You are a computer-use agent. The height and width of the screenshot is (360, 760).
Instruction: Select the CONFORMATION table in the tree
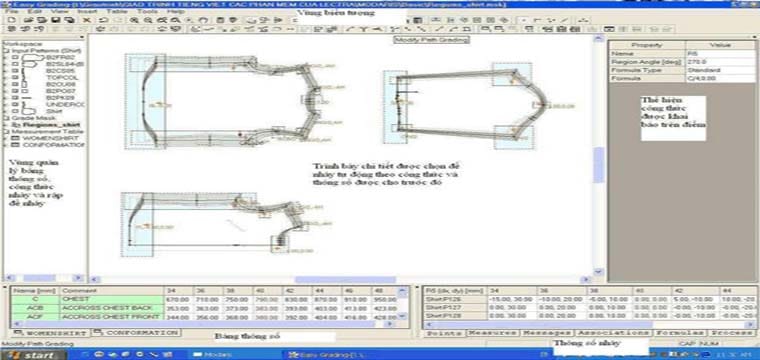point(53,144)
